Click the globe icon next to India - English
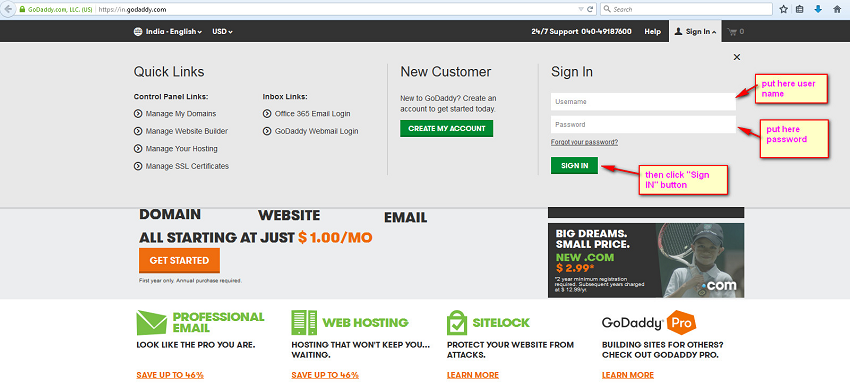This screenshot has height=389, width=850. click(x=138, y=31)
